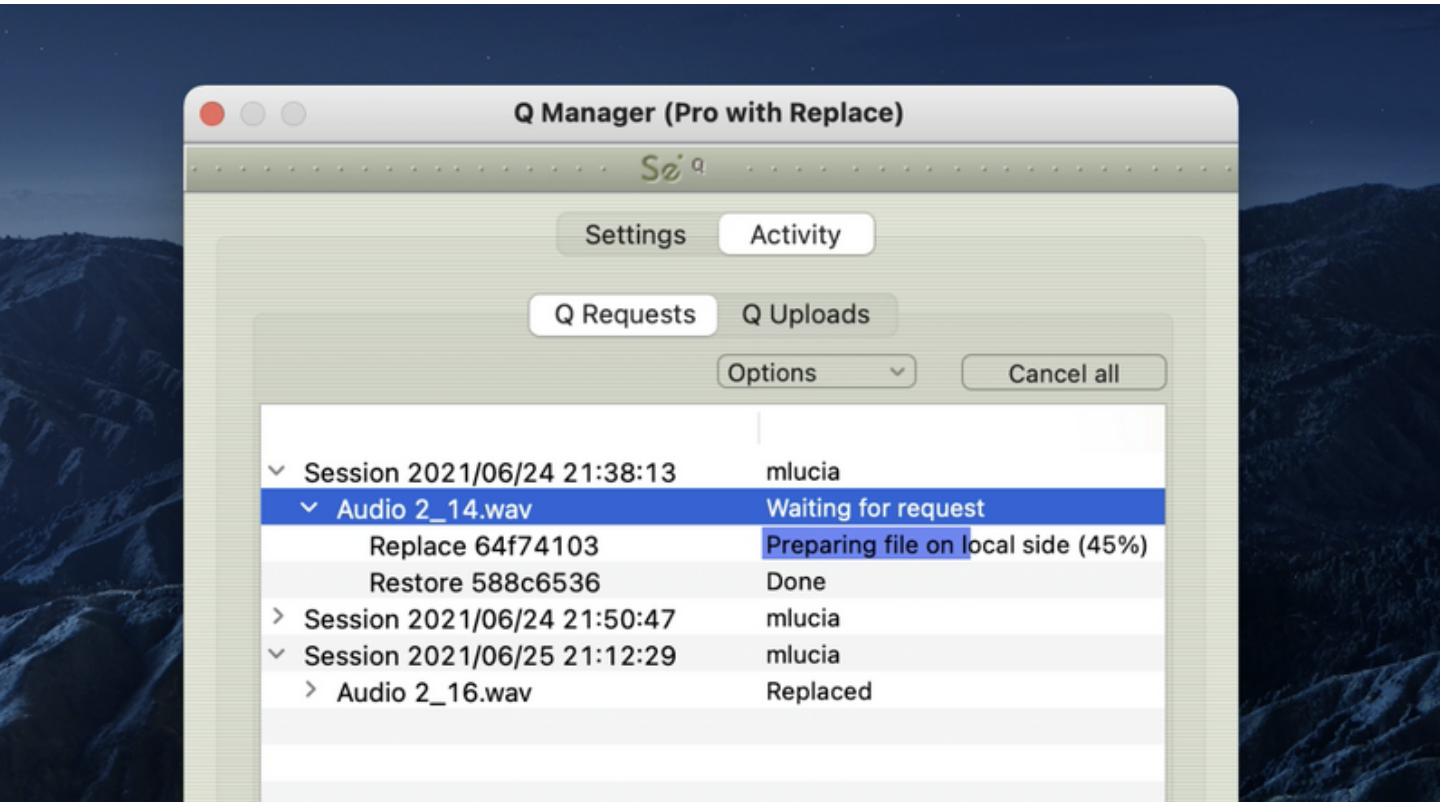Collapse the Audio 2_14.wav item
The width and height of the screenshot is (1440, 802).
click(310, 508)
